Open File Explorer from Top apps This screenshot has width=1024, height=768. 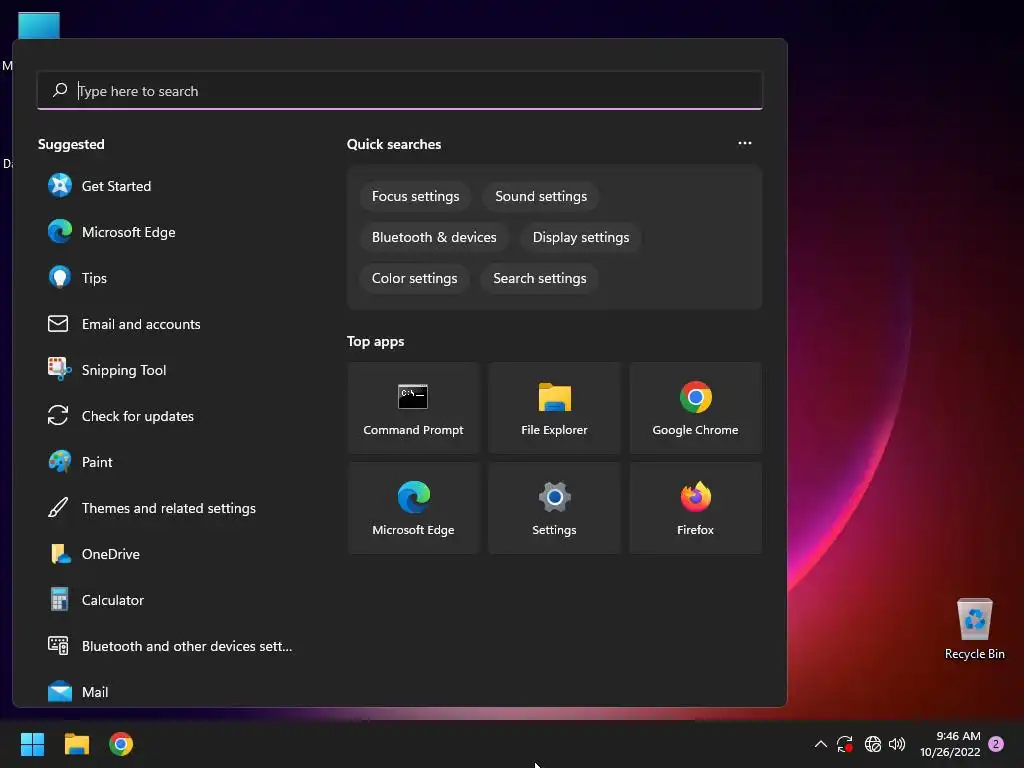coord(554,408)
